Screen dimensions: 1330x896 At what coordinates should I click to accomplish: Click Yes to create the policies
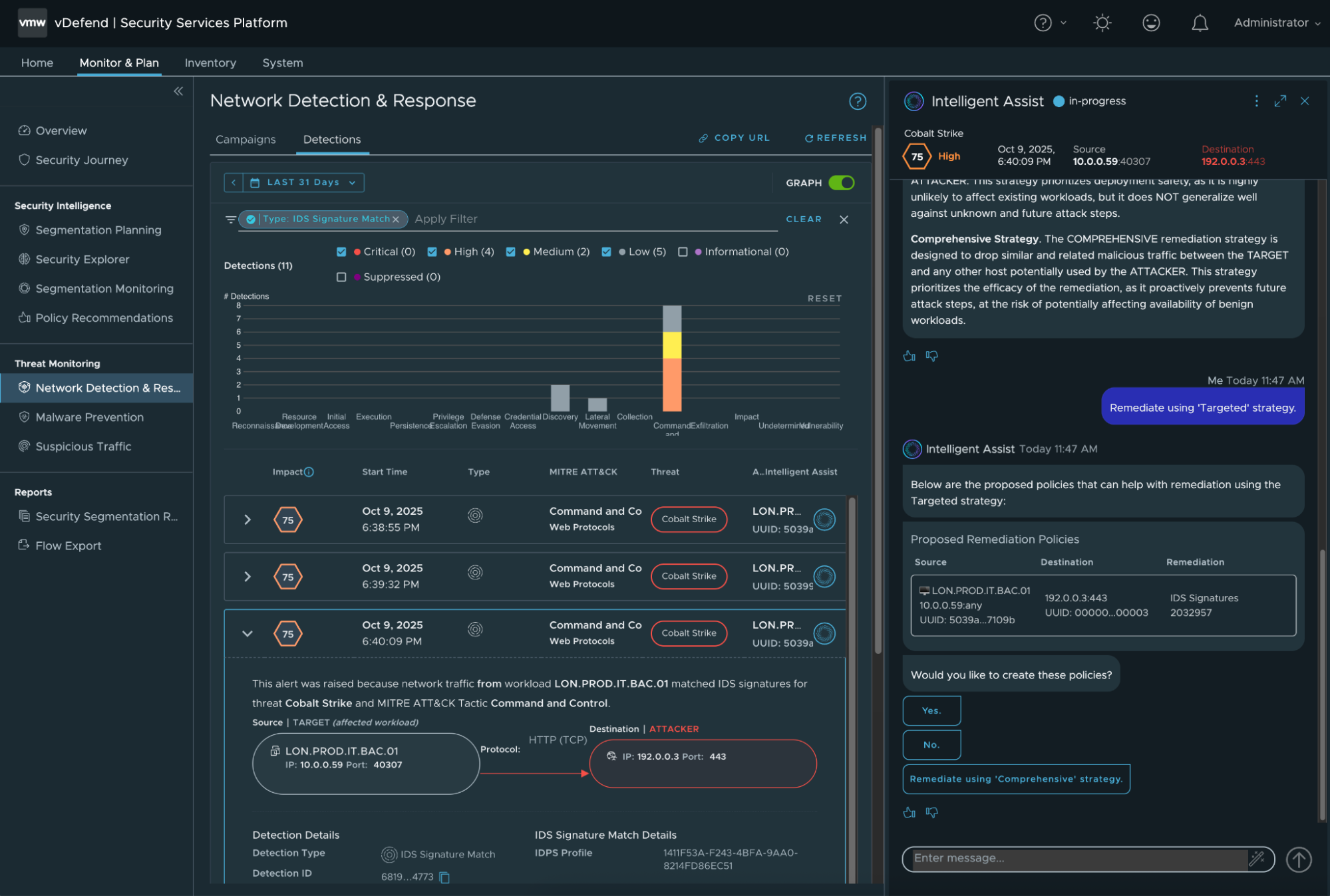[x=931, y=710]
